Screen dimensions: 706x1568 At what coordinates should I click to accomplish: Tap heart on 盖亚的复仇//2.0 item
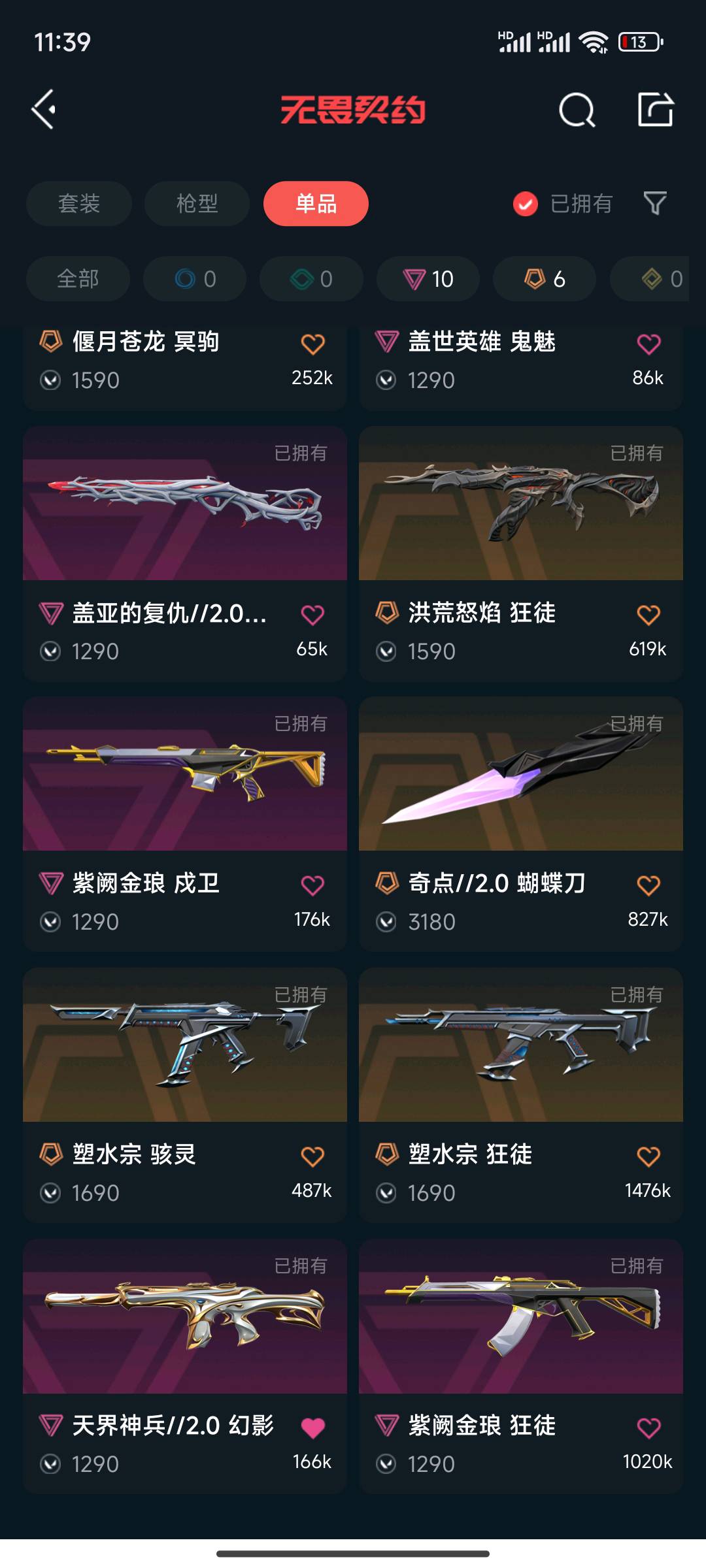point(312,615)
